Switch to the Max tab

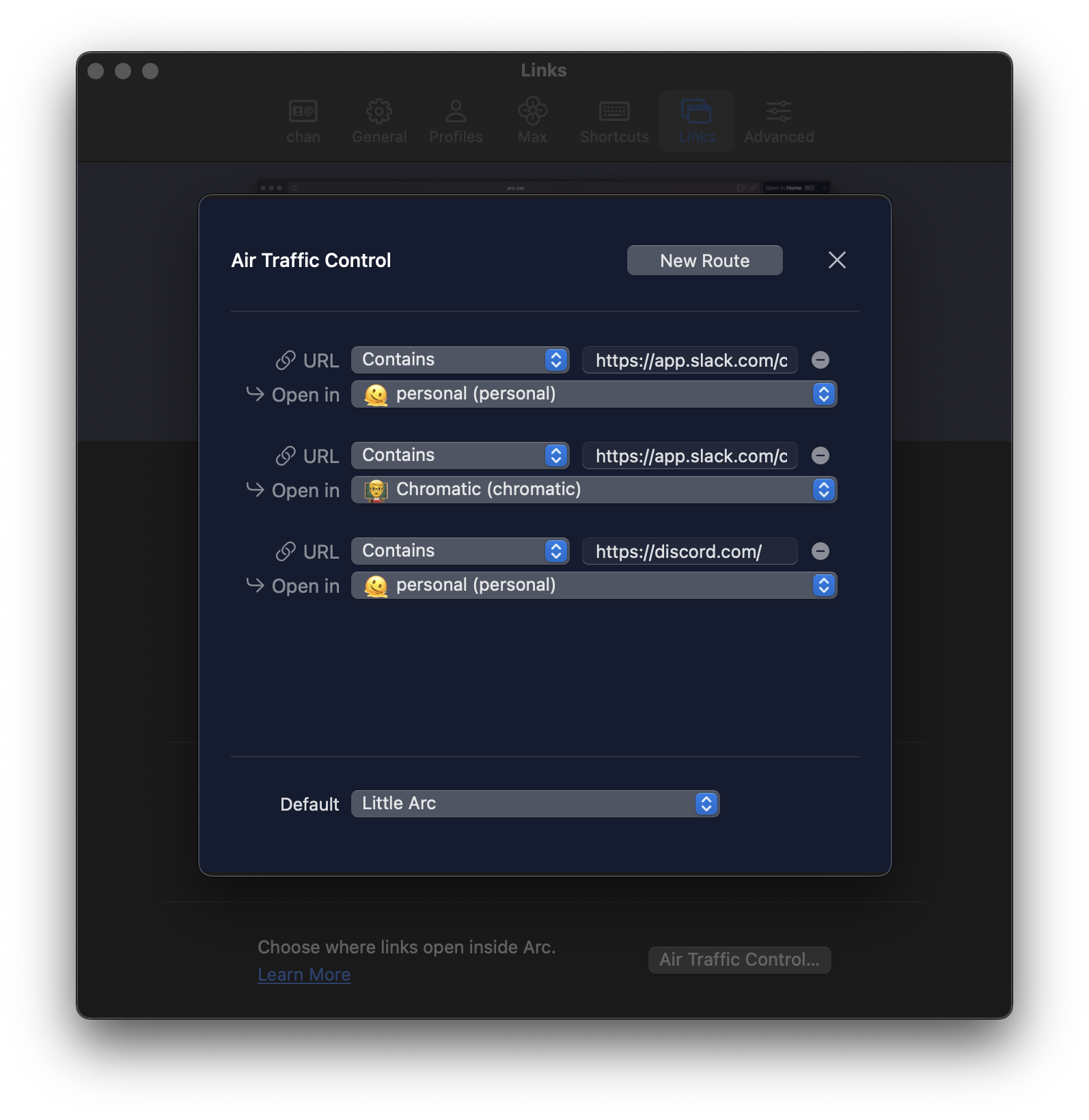click(532, 121)
